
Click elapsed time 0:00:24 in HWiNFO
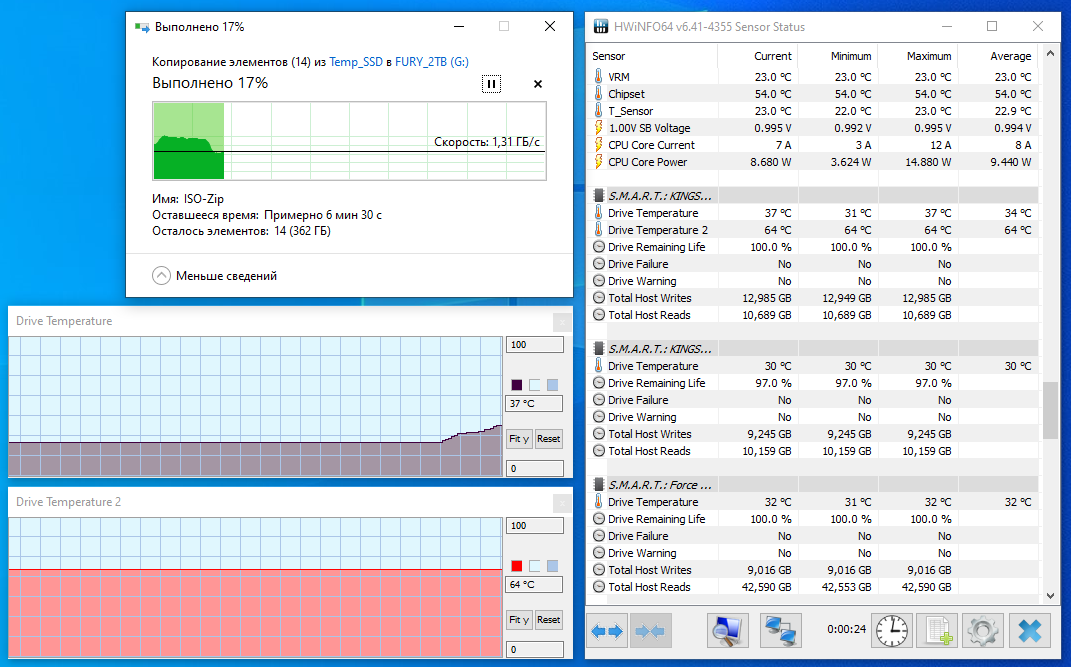tap(846, 629)
